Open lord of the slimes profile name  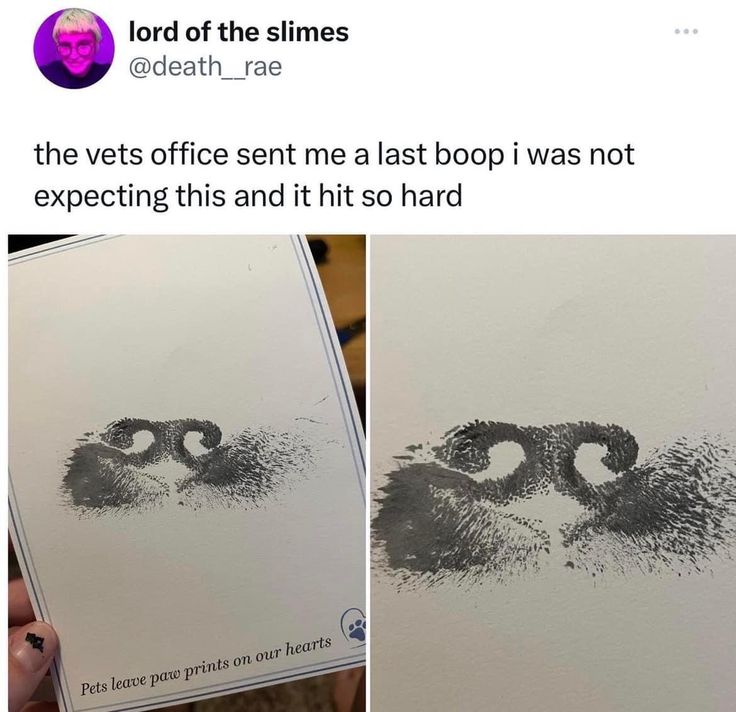click(238, 33)
